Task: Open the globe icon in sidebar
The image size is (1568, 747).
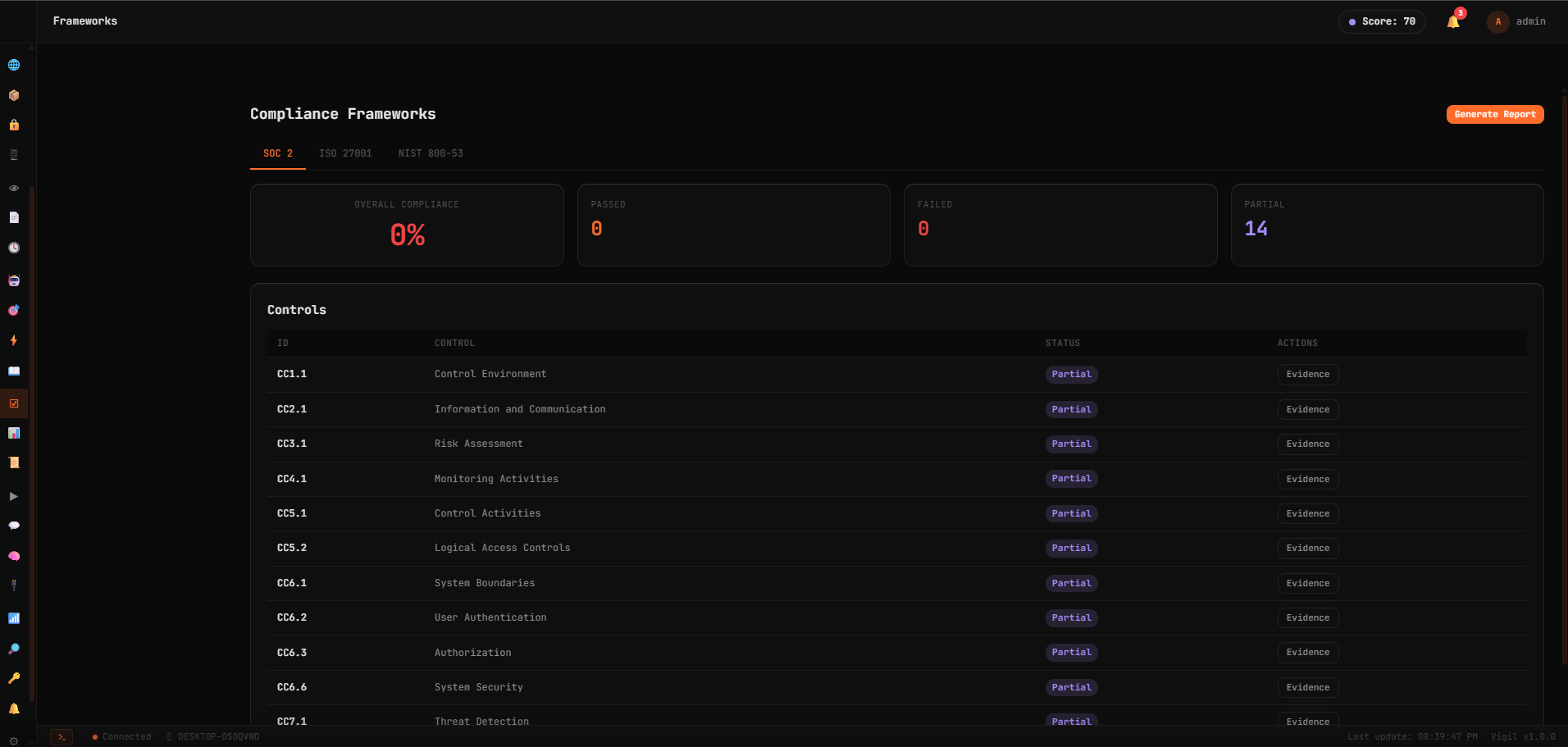Action: click(14, 65)
